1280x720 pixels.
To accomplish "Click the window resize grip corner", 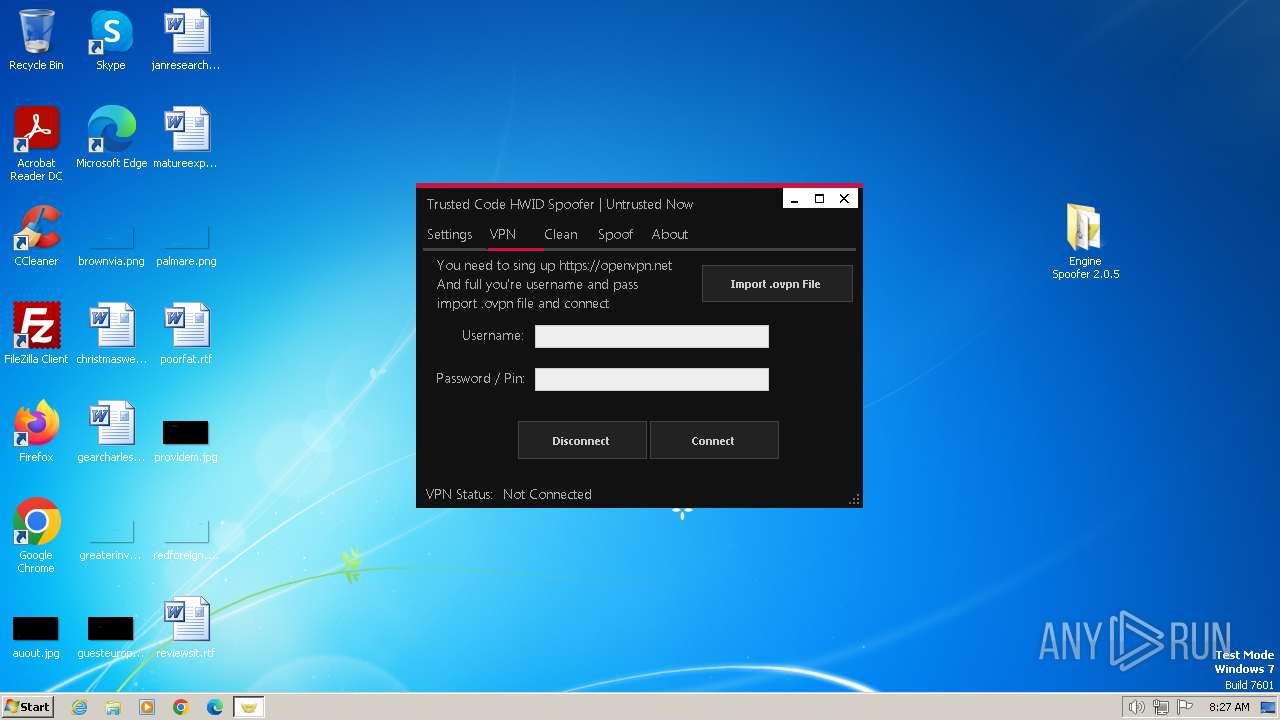I will 854,499.
